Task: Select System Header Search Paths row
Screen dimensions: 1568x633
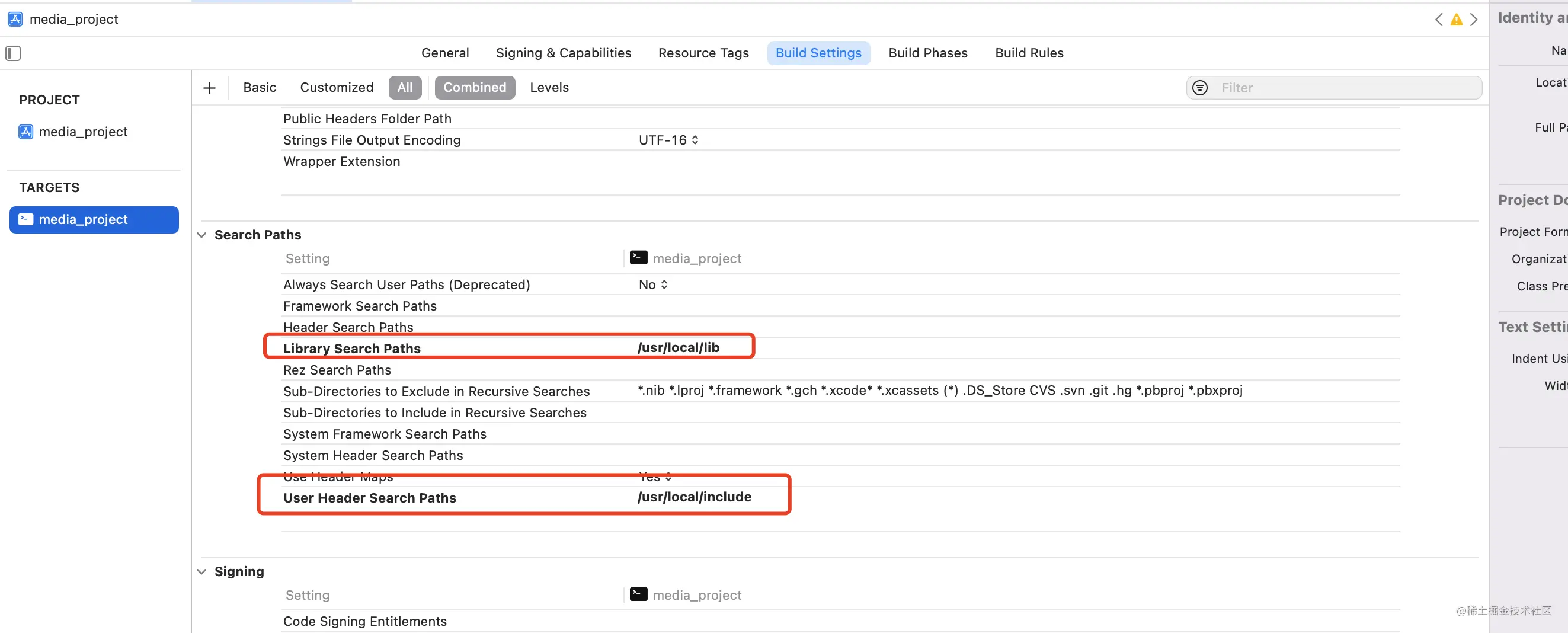Action: pos(840,455)
